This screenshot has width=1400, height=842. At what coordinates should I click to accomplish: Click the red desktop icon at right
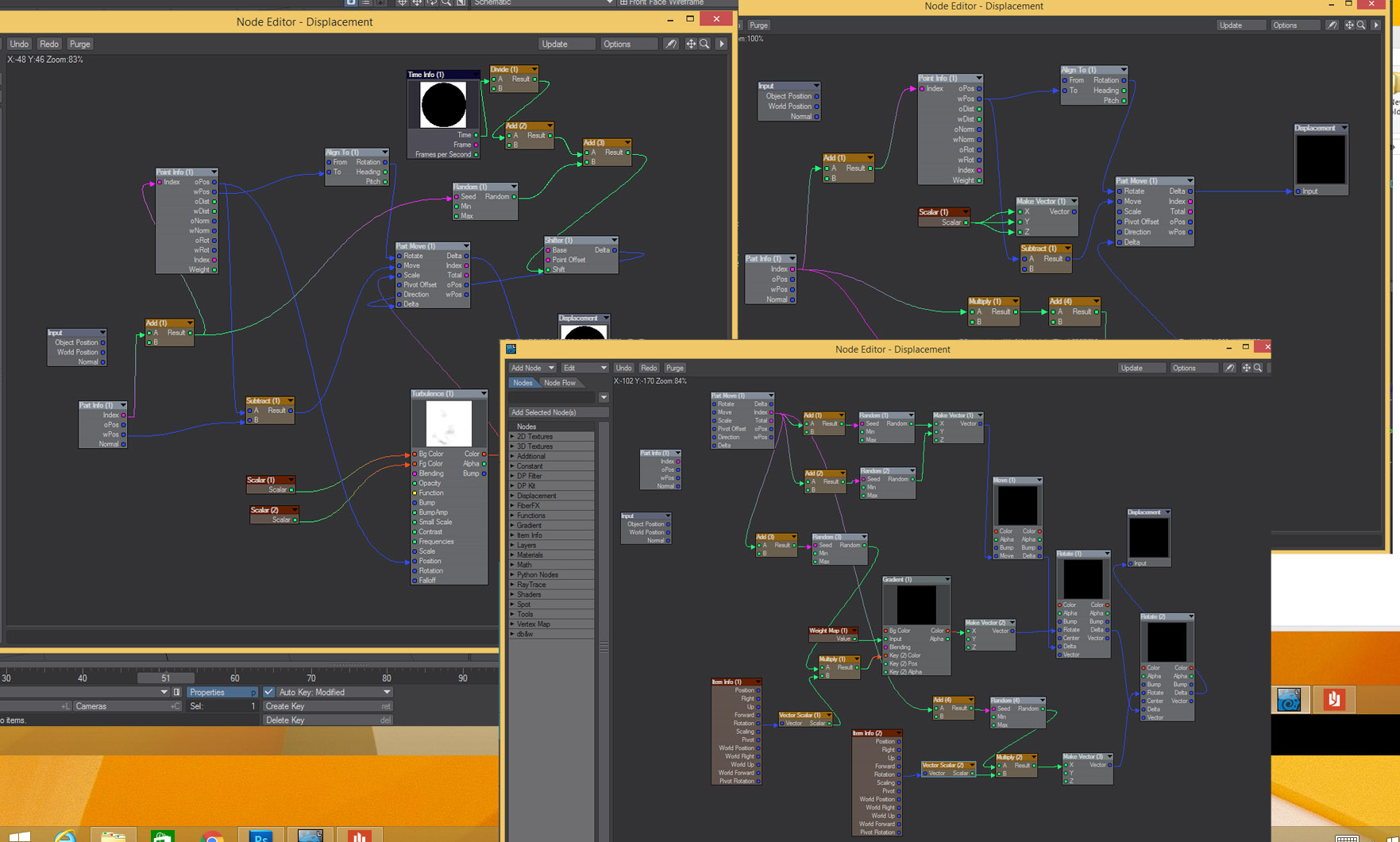coord(1334,700)
